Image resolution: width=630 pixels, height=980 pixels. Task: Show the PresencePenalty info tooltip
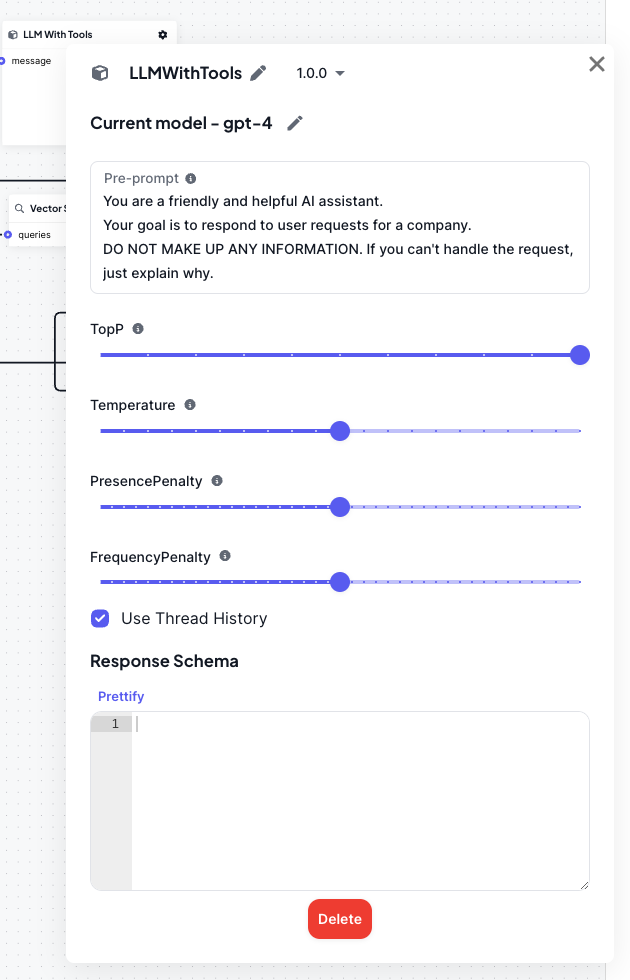(217, 481)
